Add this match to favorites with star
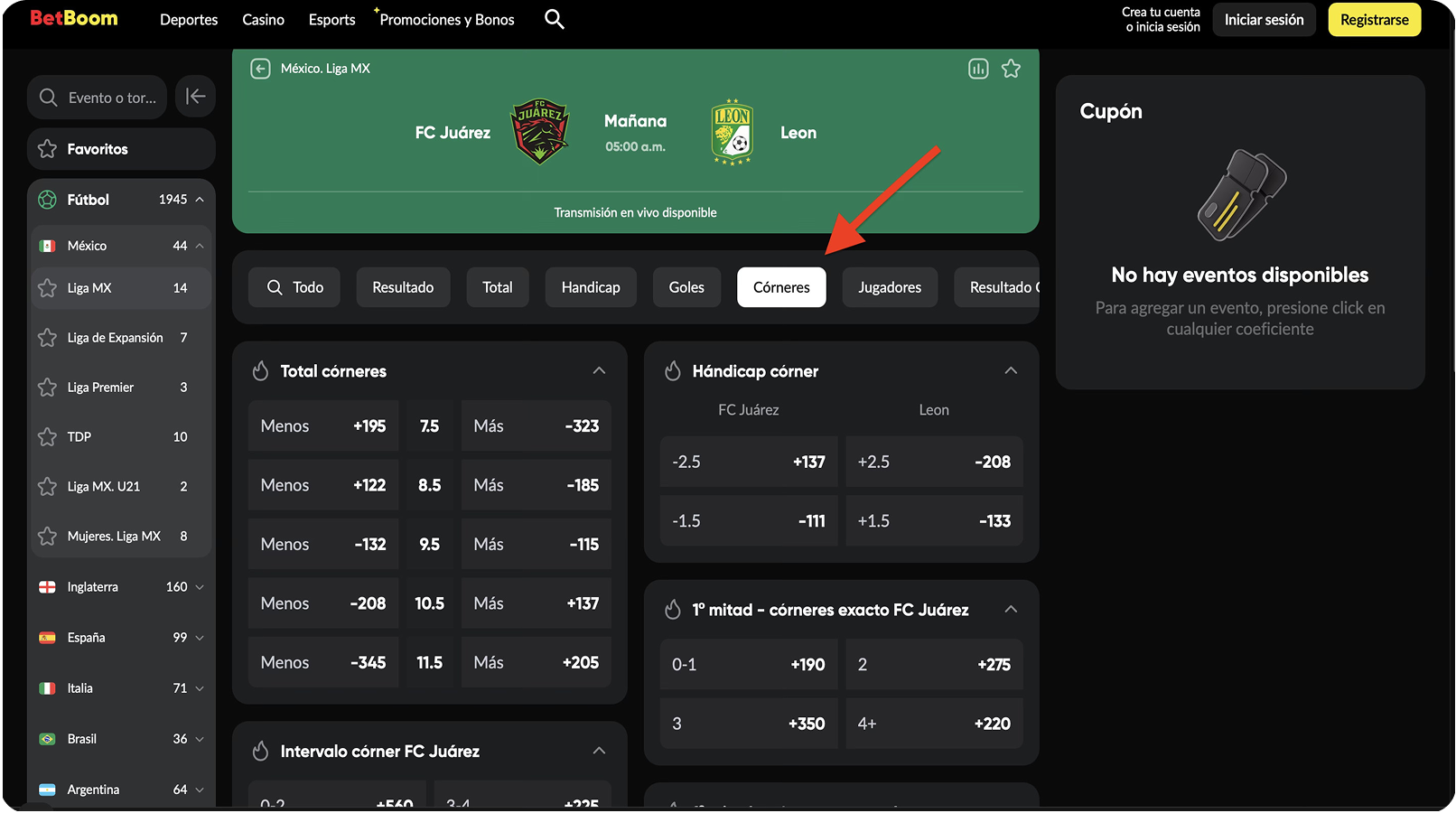Screen dimensions: 1456x813 point(1011,69)
